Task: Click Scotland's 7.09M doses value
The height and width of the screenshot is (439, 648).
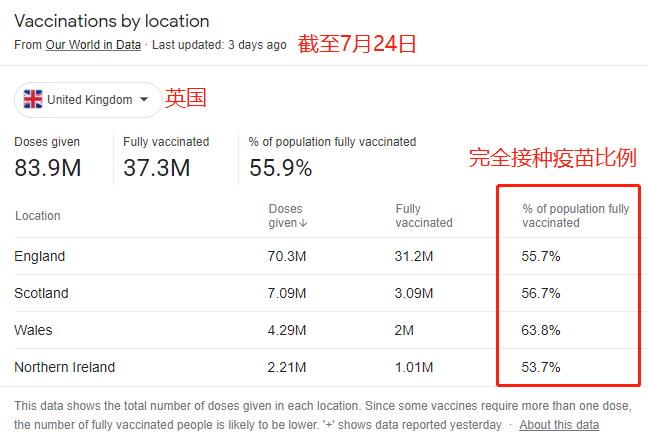Action: tap(287, 293)
